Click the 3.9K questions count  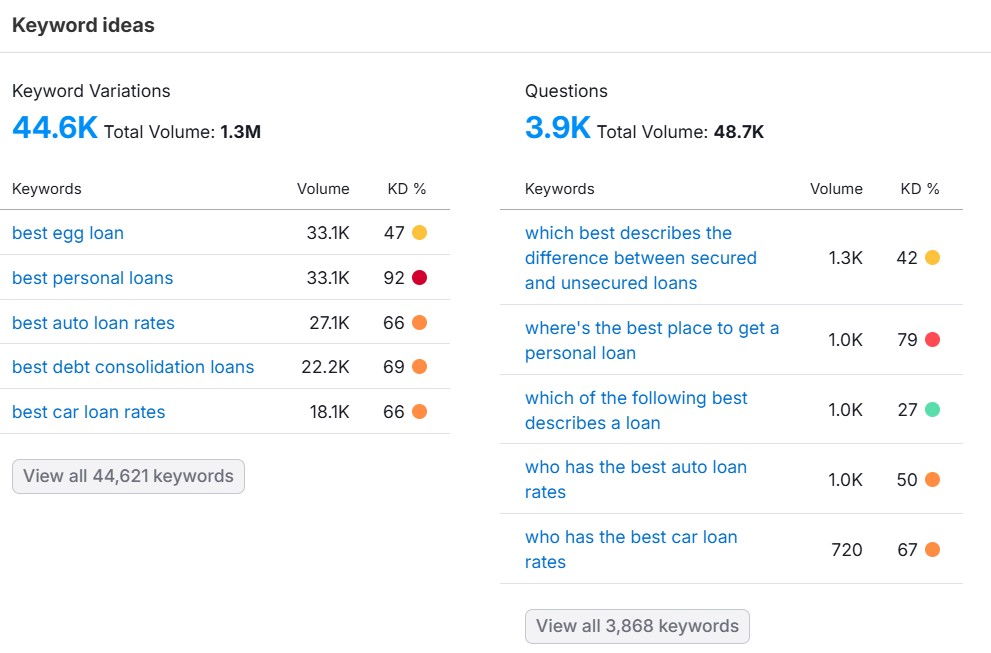click(557, 128)
